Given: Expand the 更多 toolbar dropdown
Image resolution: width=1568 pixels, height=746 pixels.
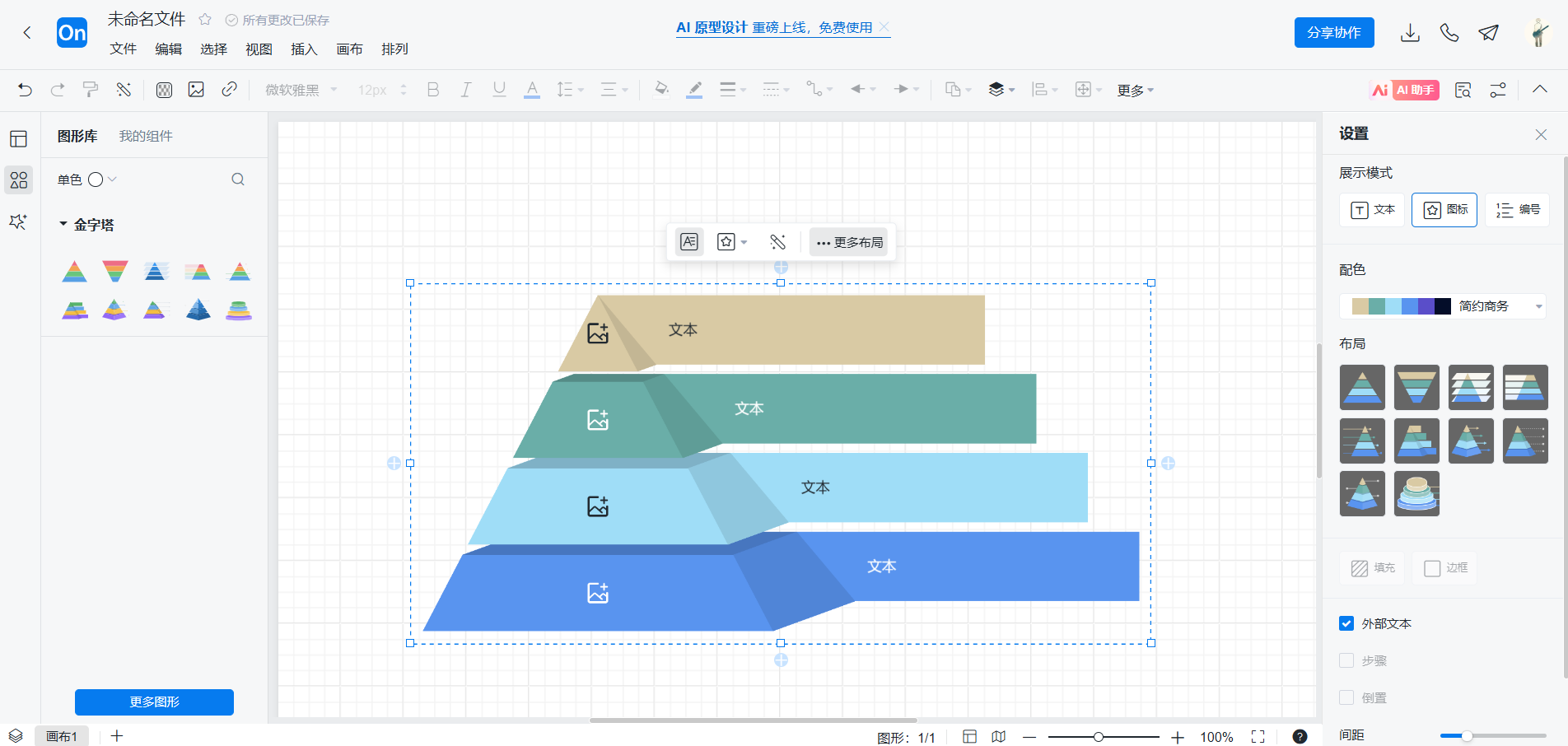Looking at the screenshot, I should [x=1135, y=90].
